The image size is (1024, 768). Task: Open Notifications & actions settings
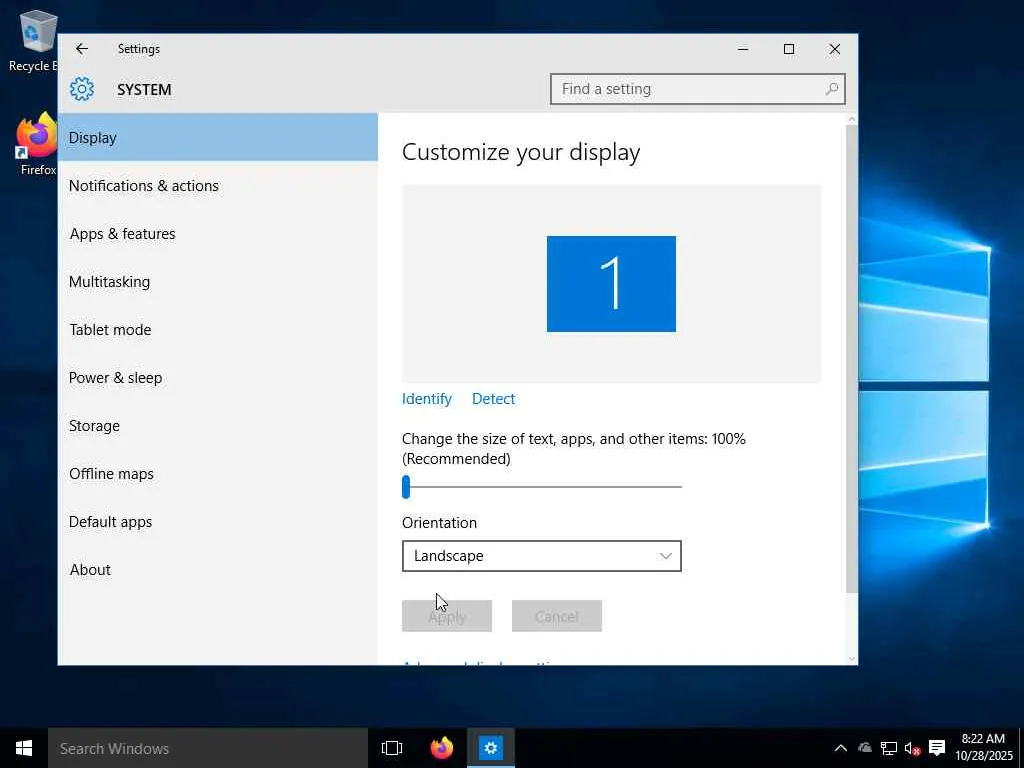(217, 185)
